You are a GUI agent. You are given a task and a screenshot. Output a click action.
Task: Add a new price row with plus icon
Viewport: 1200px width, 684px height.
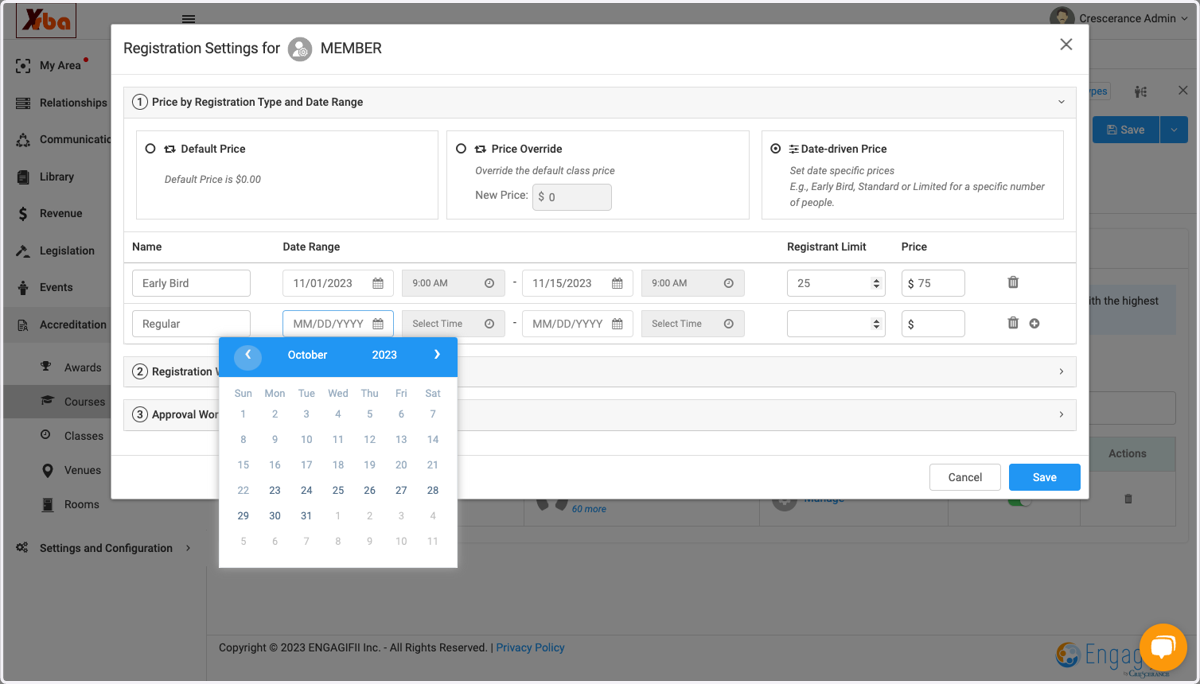pyautogui.click(x=1034, y=323)
